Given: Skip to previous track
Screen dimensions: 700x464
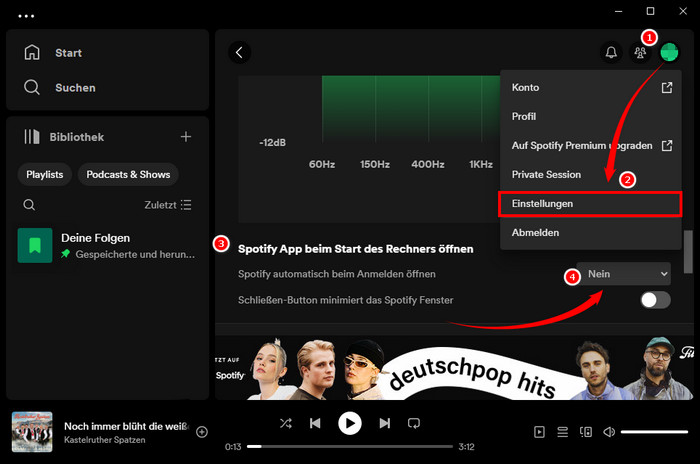Looking at the screenshot, I should point(315,423).
